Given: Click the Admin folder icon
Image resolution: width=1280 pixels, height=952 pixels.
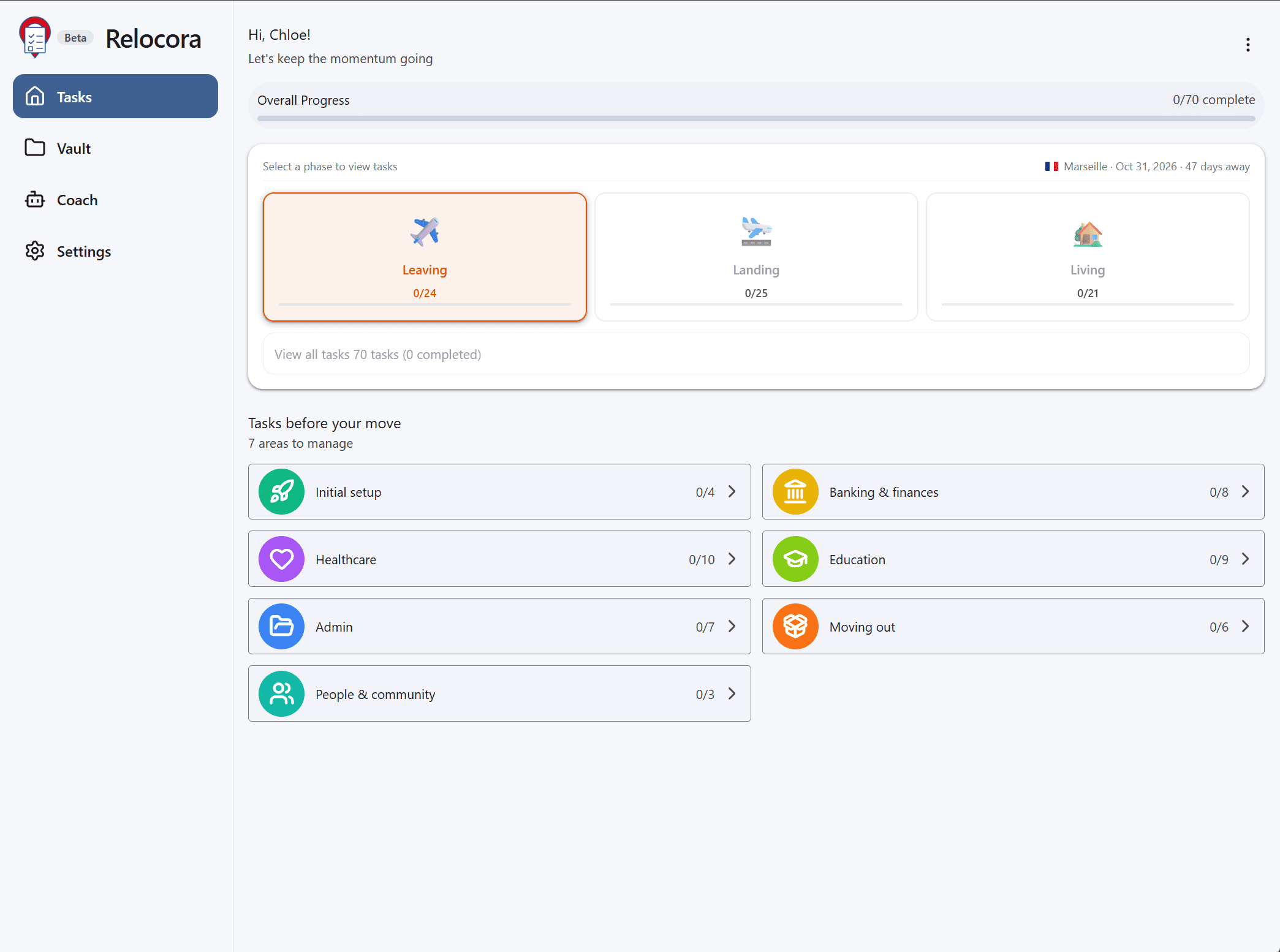Looking at the screenshot, I should 281,627.
